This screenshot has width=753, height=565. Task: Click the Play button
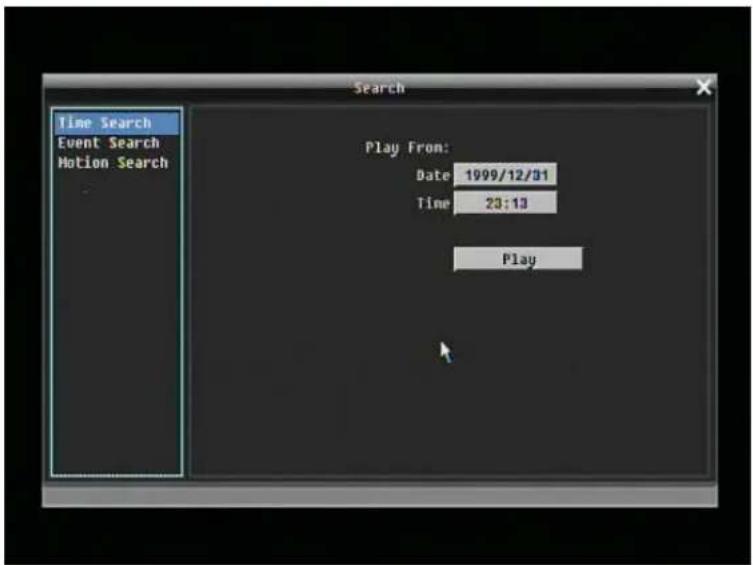[518, 259]
